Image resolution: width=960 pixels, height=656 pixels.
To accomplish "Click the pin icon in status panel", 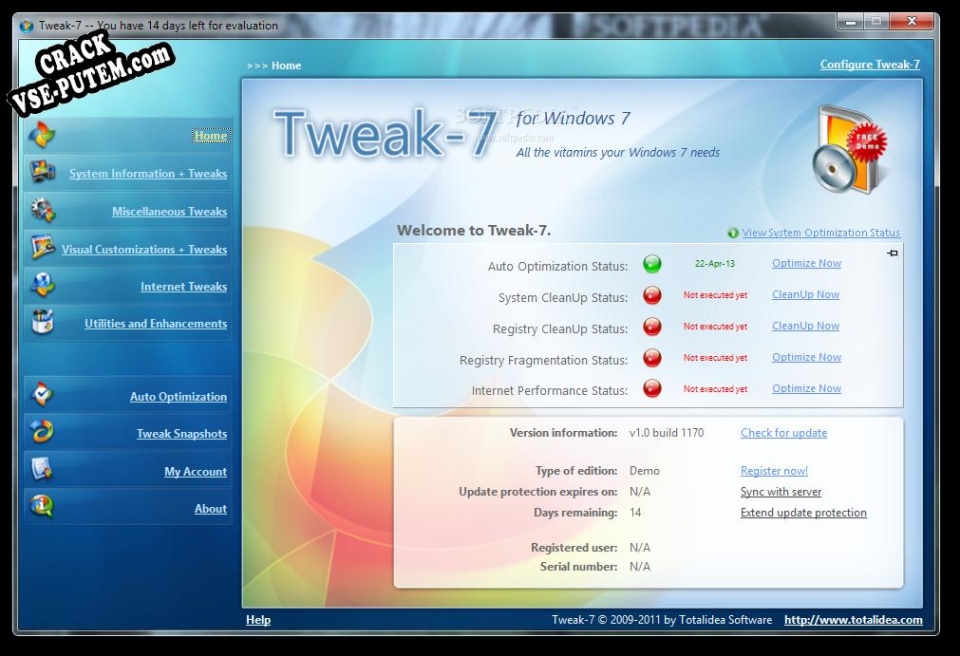I will [892, 253].
